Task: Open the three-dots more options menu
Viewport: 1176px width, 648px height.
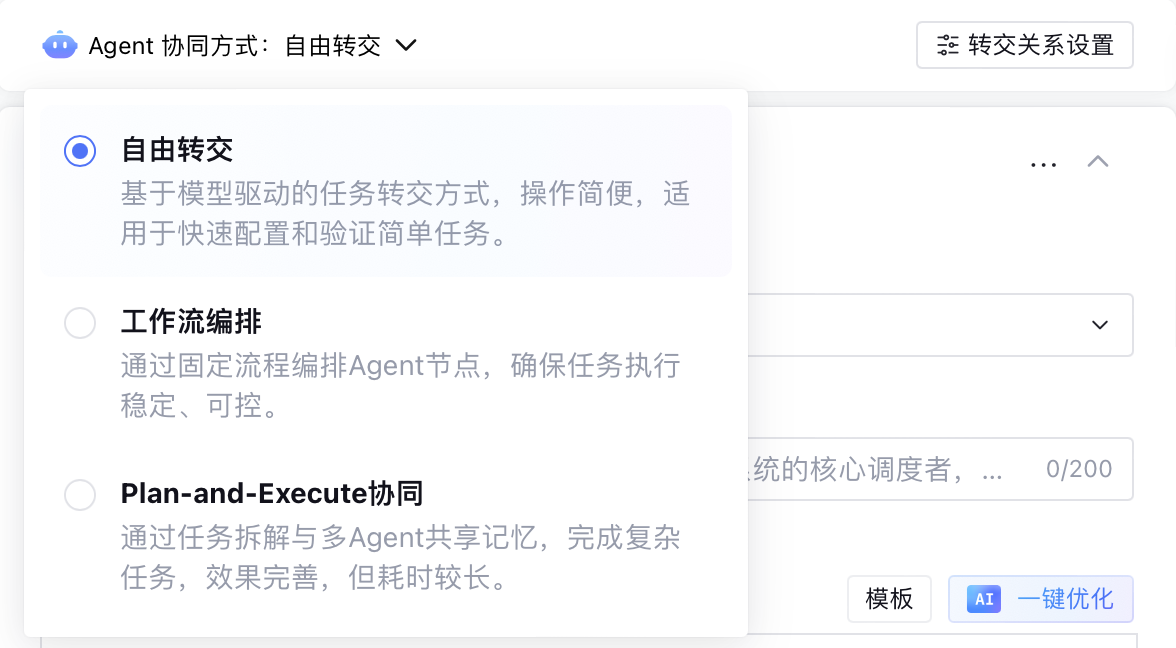Action: [1043, 164]
